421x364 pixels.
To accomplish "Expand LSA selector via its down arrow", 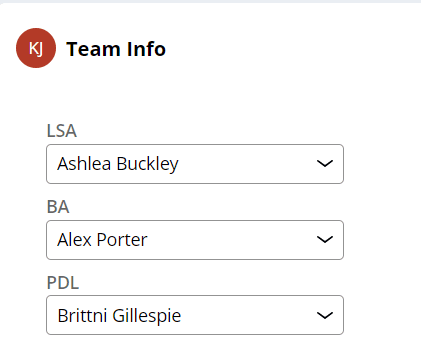I will (x=325, y=164).
